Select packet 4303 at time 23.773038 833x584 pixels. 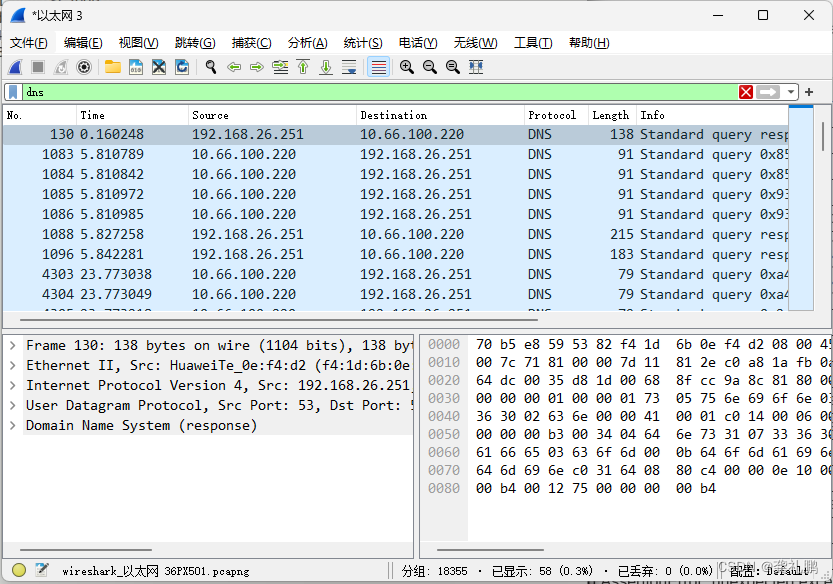pos(396,274)
